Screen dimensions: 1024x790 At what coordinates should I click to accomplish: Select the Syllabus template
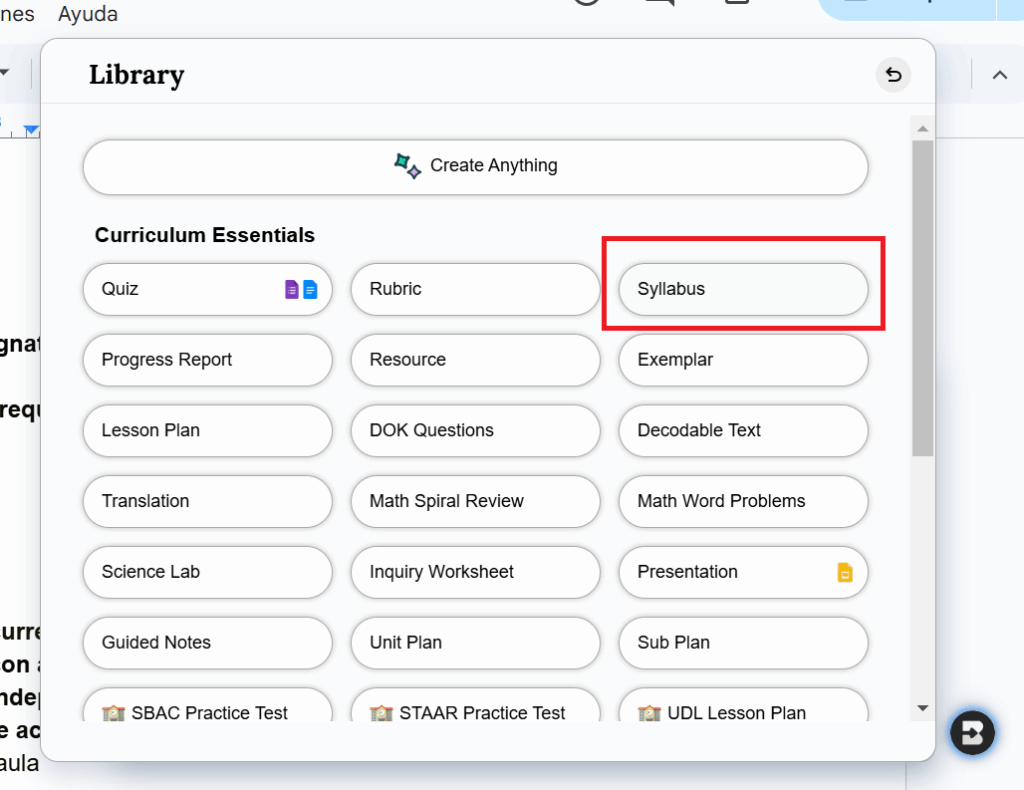click(743, 289)
